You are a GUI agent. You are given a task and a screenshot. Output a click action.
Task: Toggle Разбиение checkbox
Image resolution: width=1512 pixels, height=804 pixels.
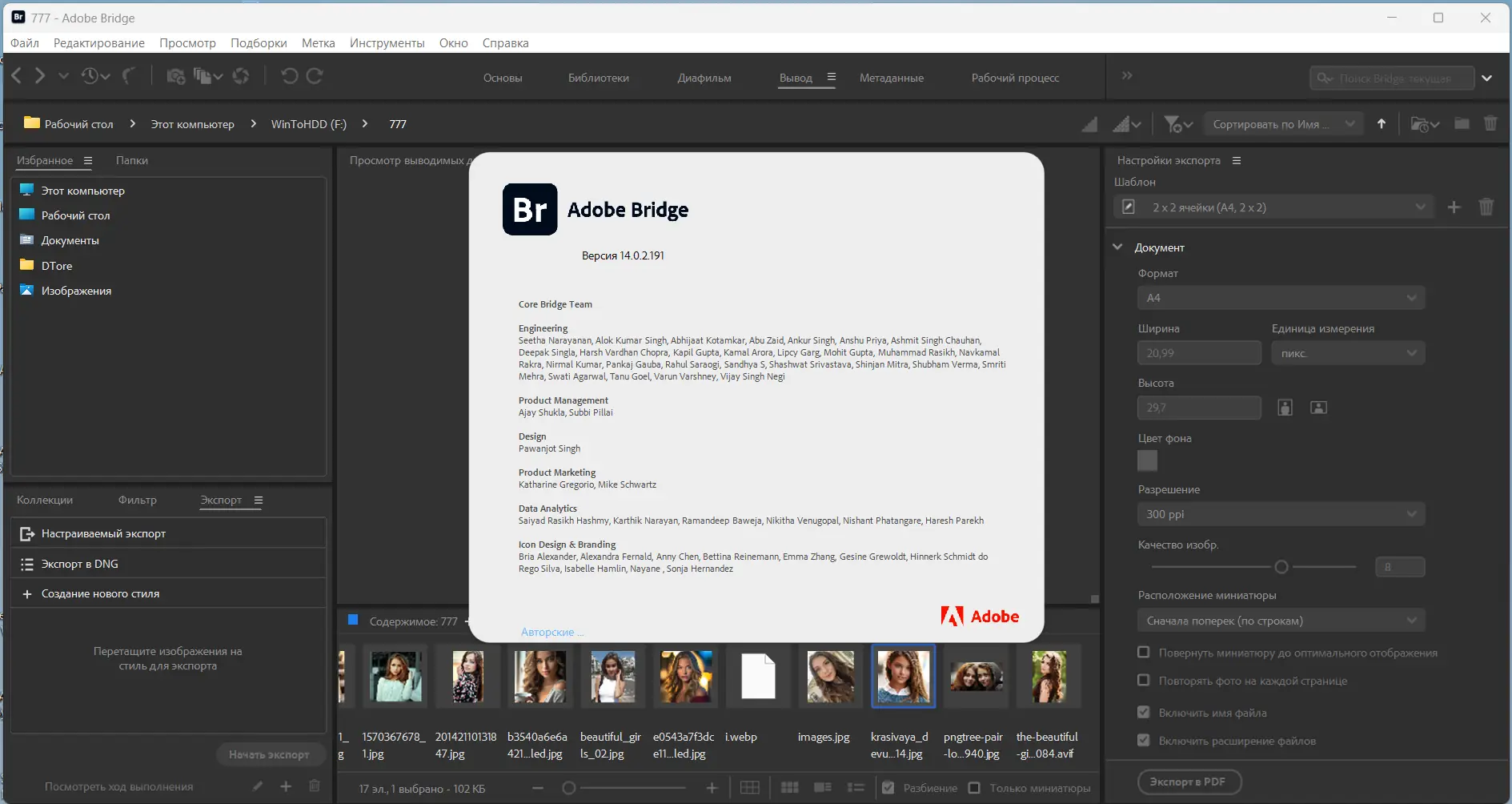pos(888,788)
